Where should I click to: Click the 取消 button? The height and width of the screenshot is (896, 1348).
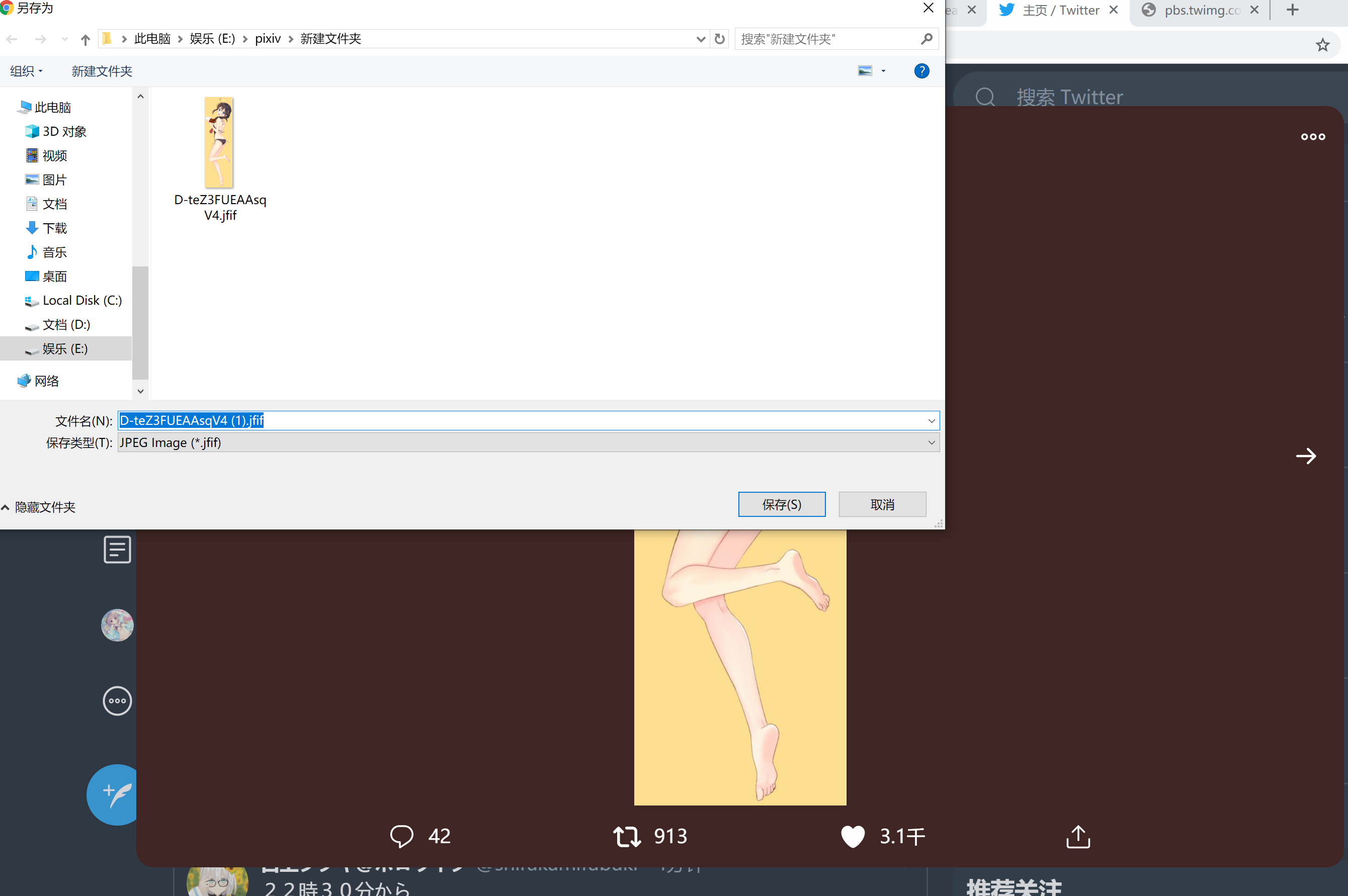click(882, 505)
